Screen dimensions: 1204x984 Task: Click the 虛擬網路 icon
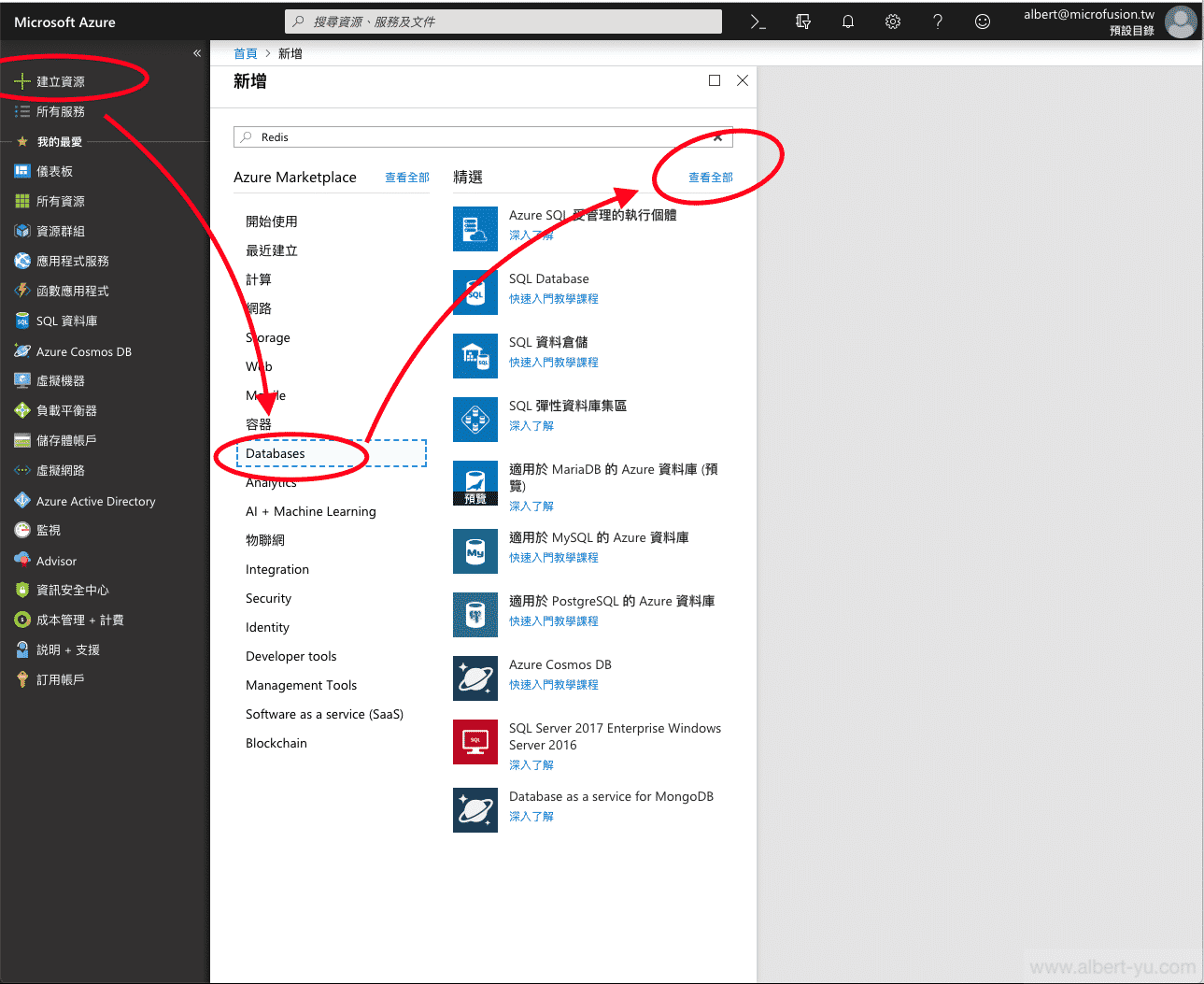click(x=22, y=470)
